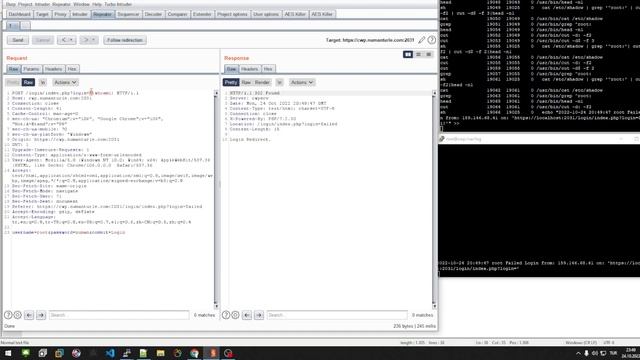Open the User options tab
The image size is (640, 360).
(266, 14)
